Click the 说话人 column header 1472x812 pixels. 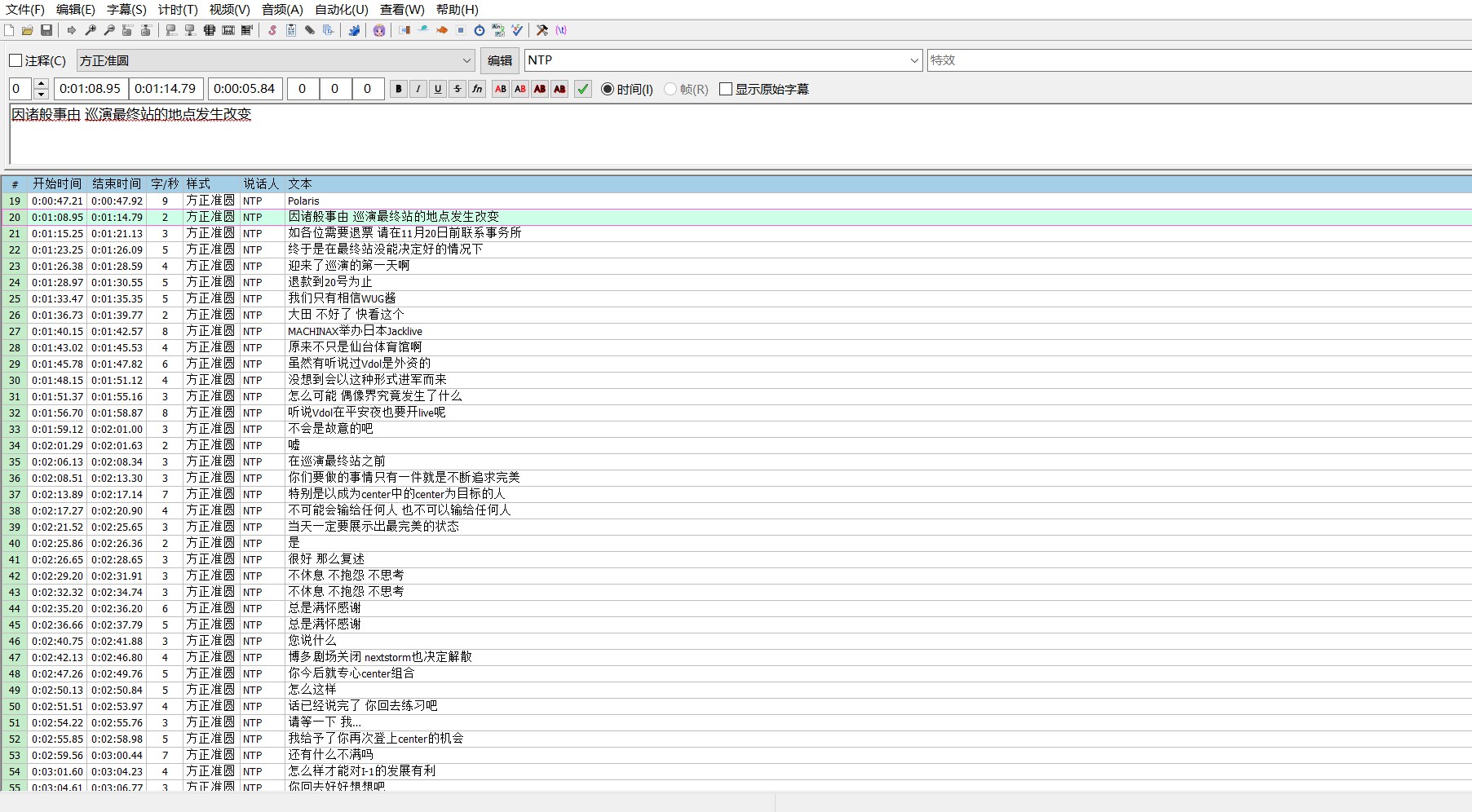(x=261, y=184)
